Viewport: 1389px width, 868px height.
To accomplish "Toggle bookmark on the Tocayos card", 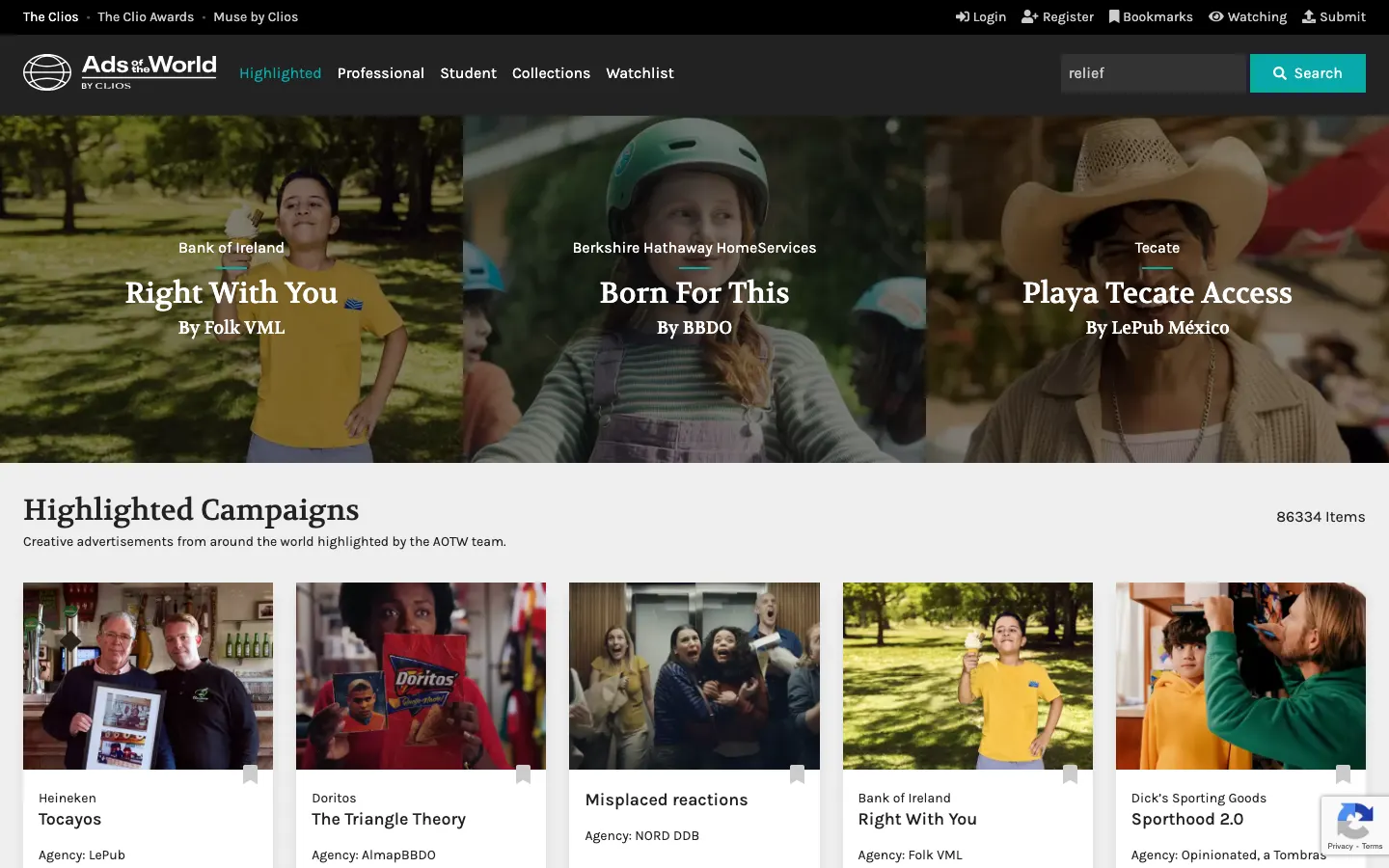I will [x=250, y=774].
